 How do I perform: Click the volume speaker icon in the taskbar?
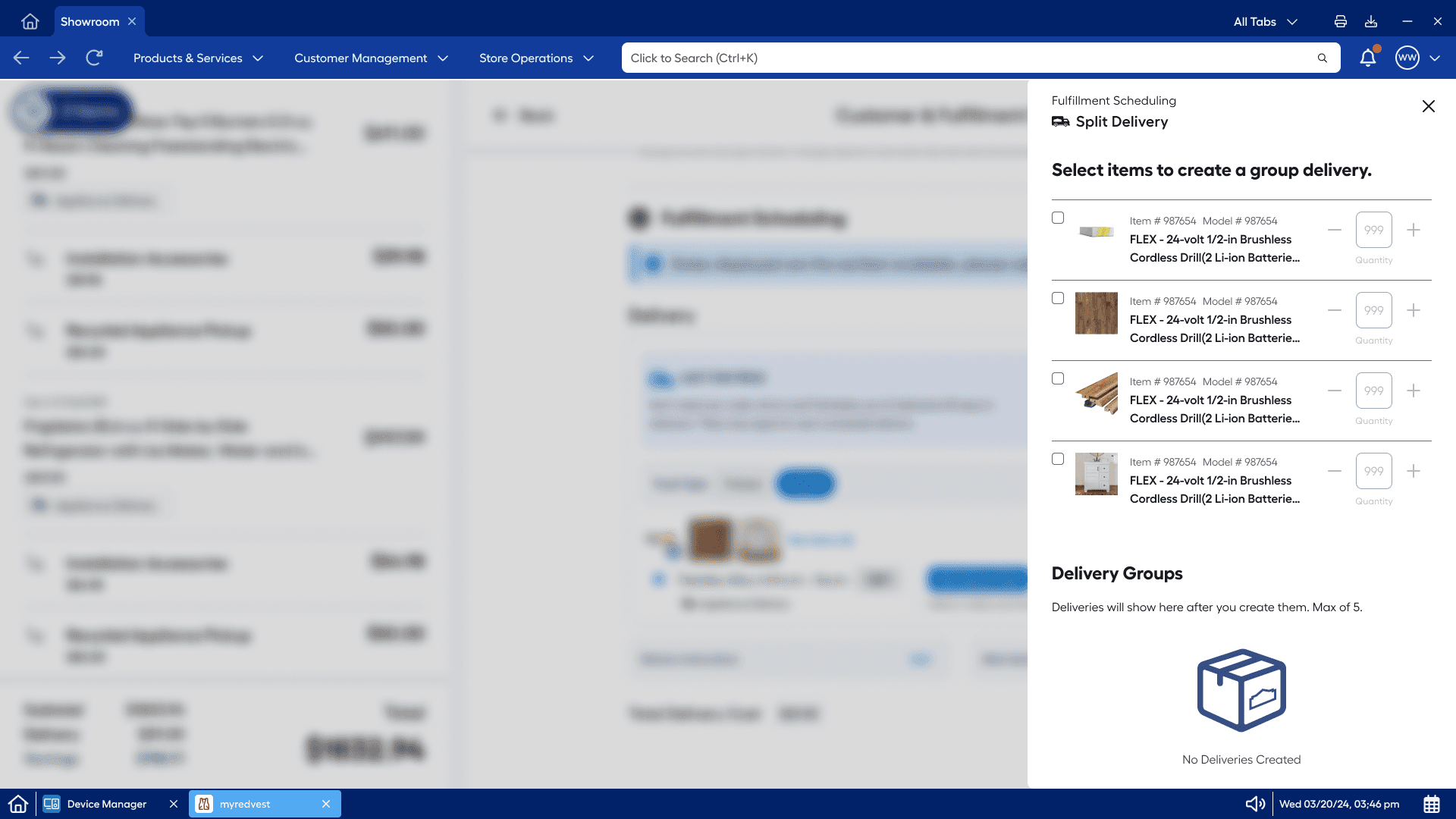tap(1255, 804)
